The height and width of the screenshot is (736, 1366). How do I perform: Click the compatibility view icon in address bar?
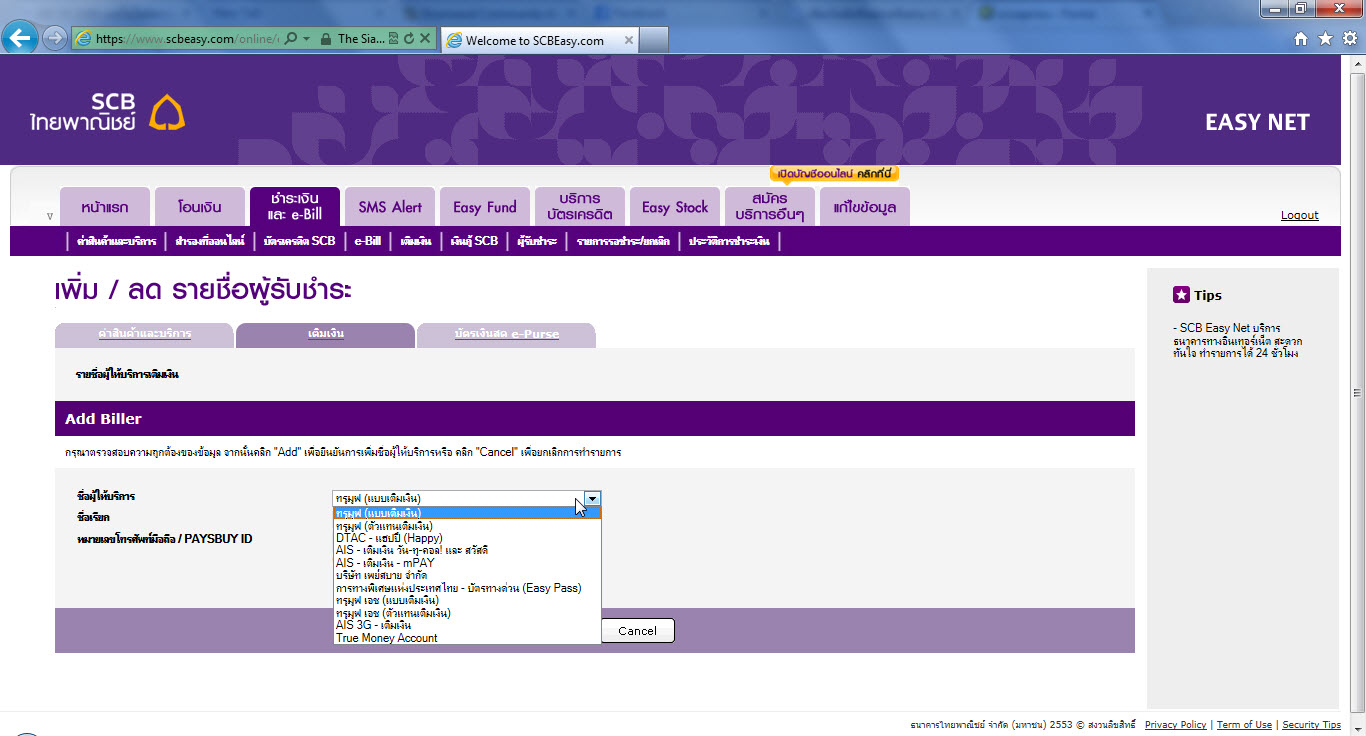click(x=393, y=39)
